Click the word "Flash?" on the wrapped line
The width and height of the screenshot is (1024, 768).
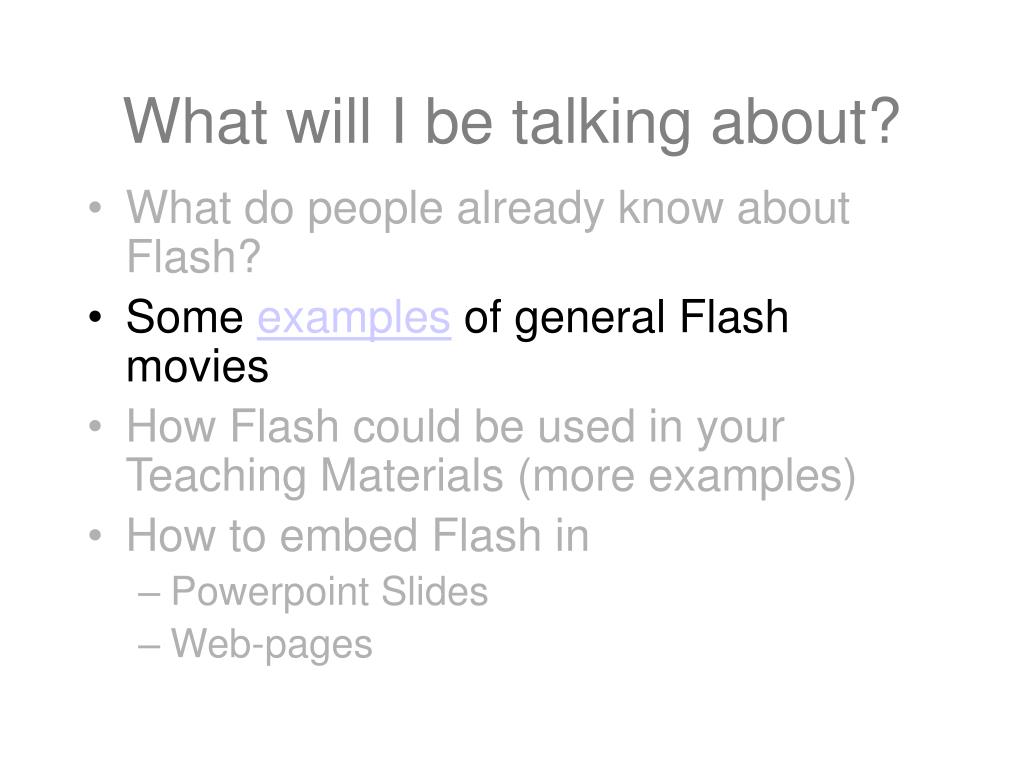click(x=193, y=257)
